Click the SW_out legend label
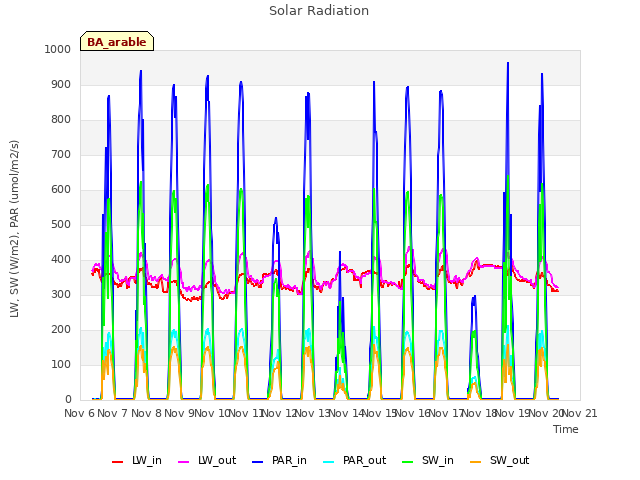The width and height of the screenshot is (640, 480). 509,461
